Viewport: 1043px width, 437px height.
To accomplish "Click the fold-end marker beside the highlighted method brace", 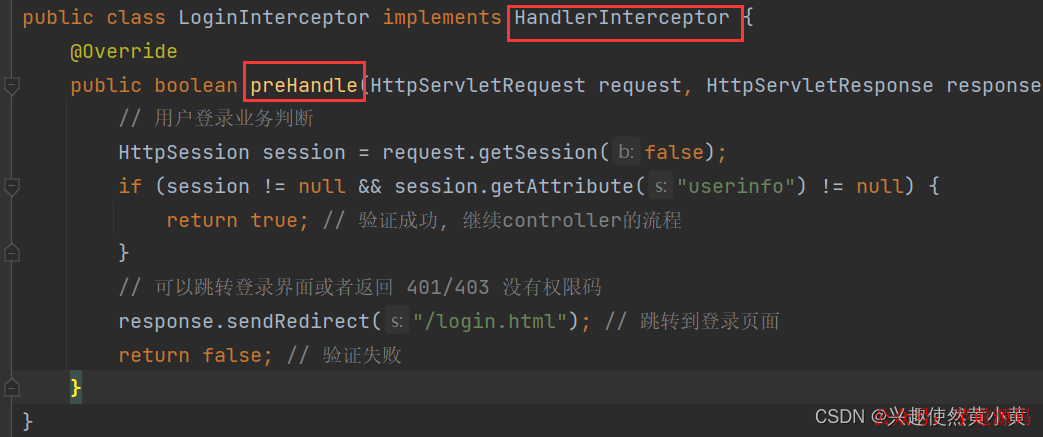I will point(12,387).
